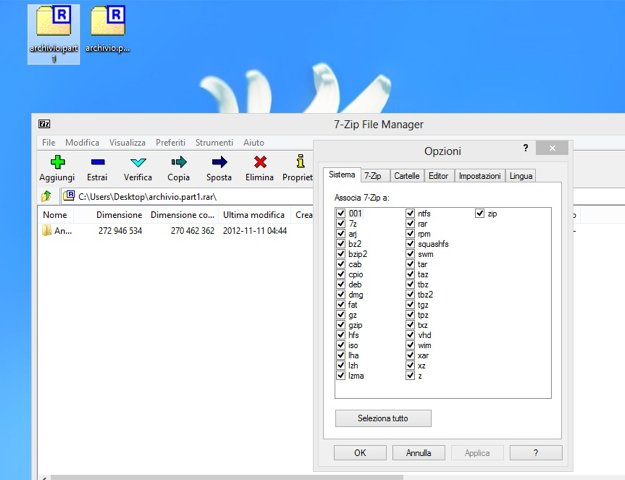625x480 pixels.
Task: Uncheck the rar file association checkbox
Action: click(x=410, y=224)
